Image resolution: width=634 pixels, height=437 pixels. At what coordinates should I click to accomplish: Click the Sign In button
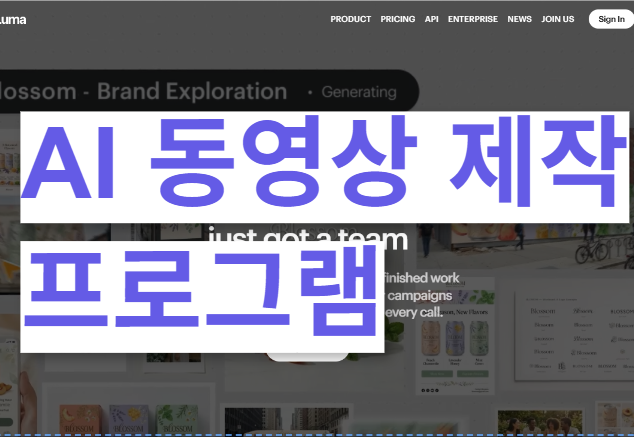click(611, 19)
